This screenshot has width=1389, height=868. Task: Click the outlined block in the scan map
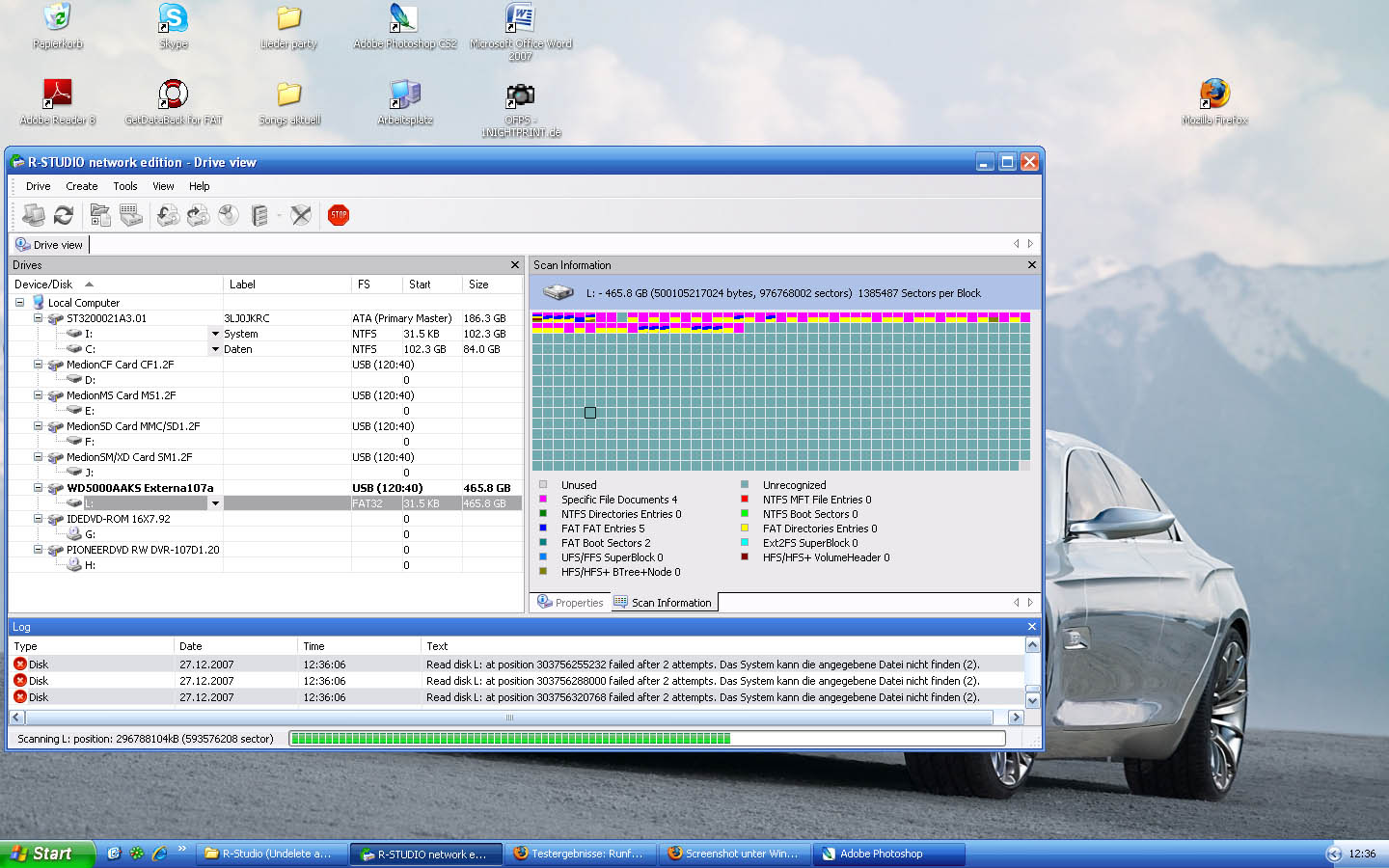point(590,413)
